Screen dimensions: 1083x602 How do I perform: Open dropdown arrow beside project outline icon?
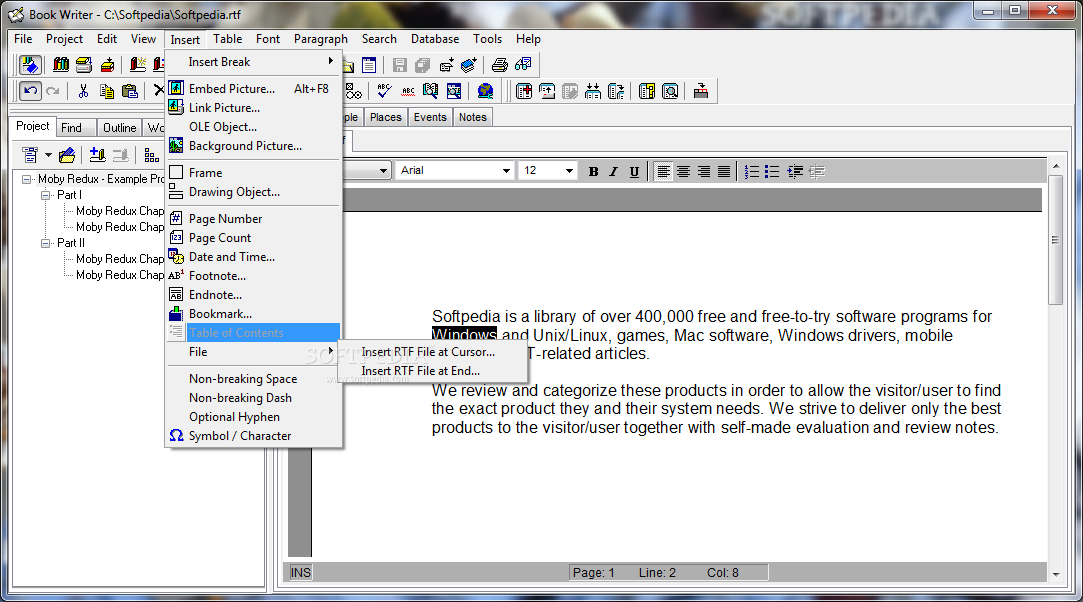click(48, 155)
